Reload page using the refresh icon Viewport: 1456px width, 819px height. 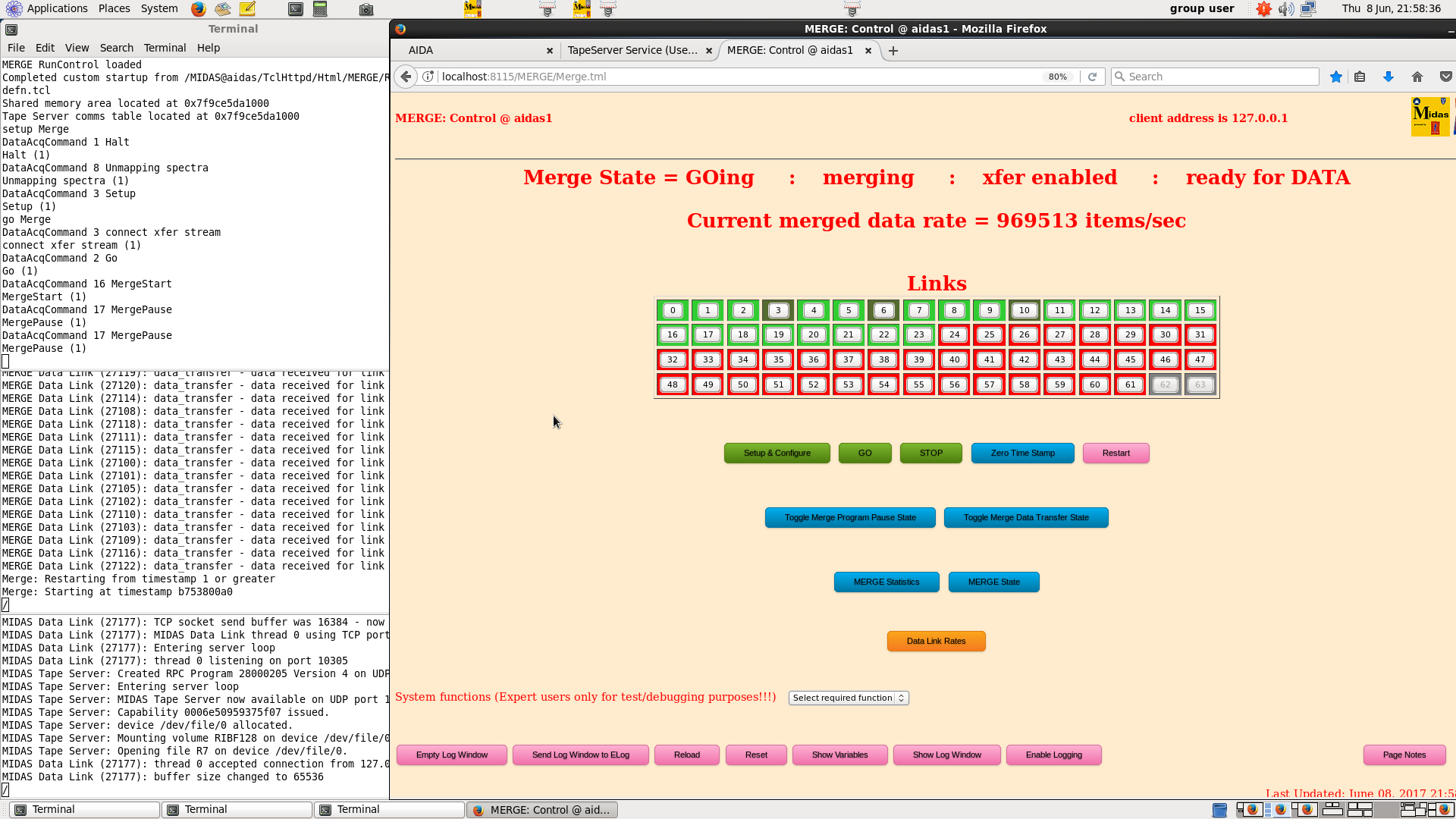(1092, 77)
